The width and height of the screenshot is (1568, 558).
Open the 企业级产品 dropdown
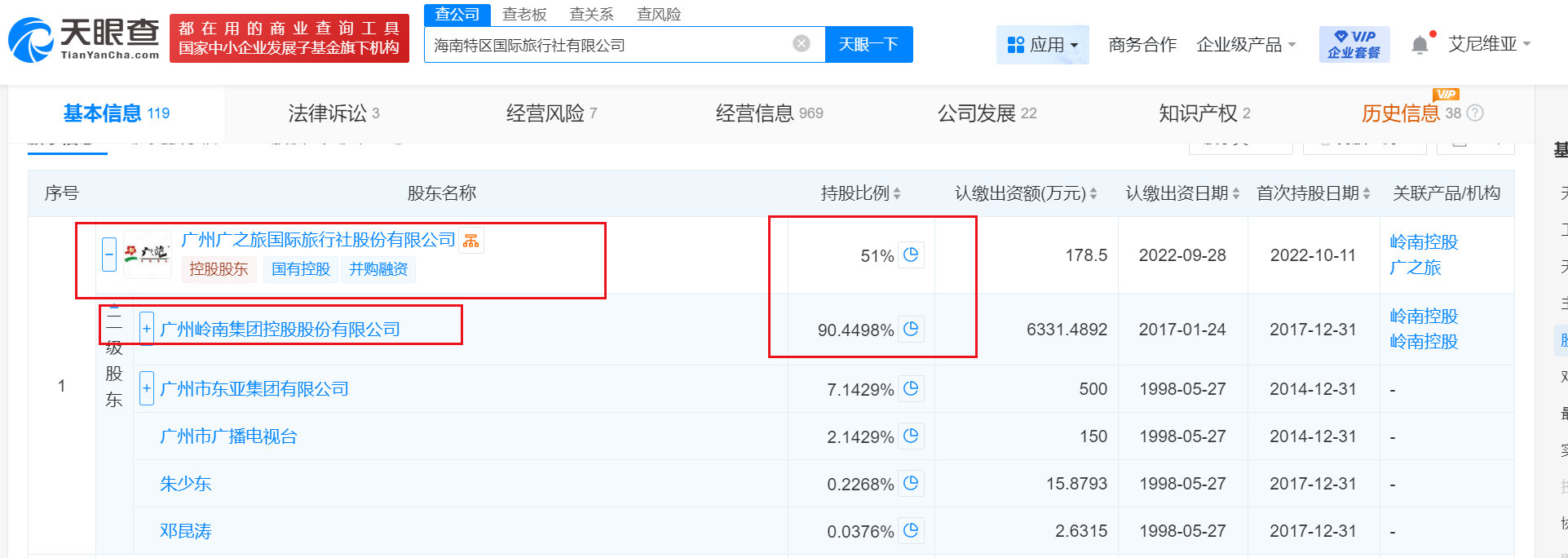tap(1246, 45)
